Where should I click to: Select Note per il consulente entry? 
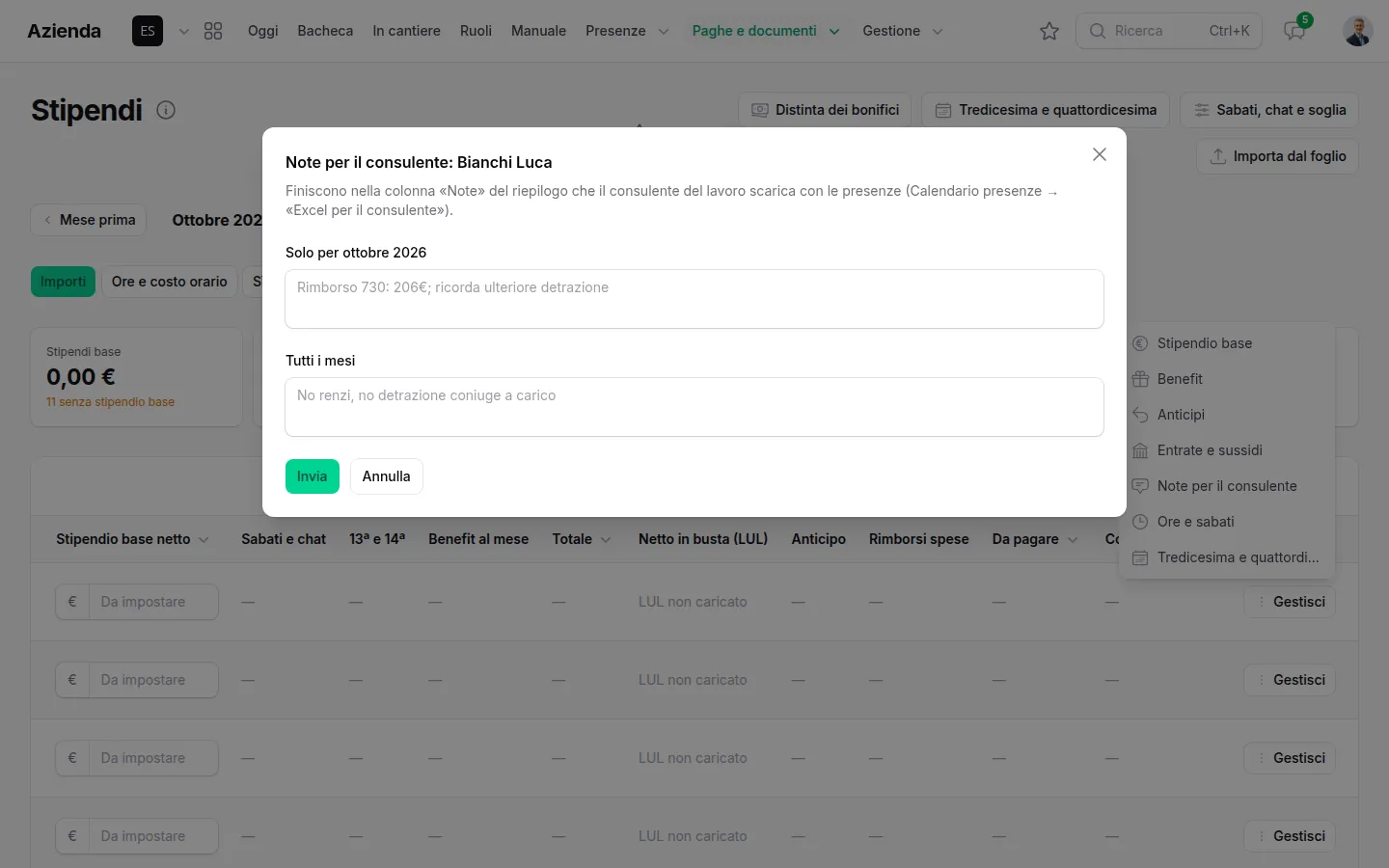pyautogui.click(x=1226, y=486)
